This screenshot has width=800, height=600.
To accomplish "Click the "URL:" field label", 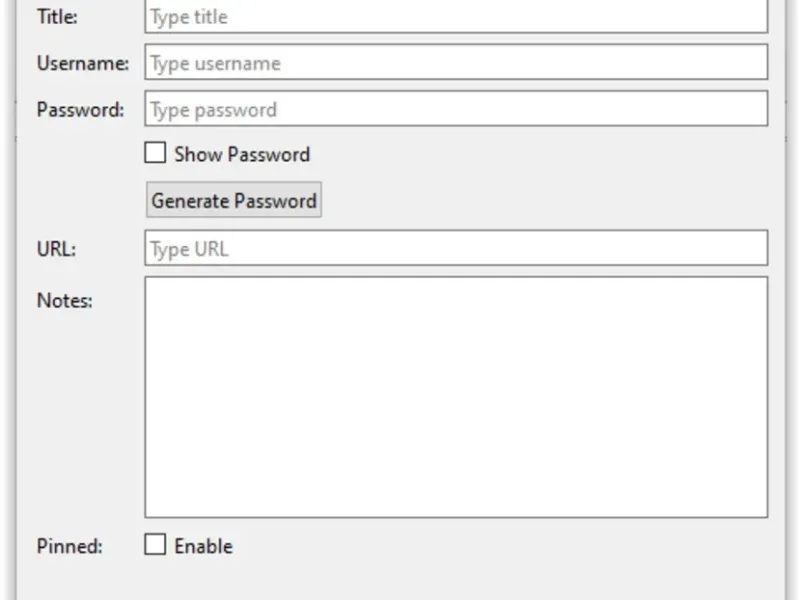I will (x=56, y=248).
